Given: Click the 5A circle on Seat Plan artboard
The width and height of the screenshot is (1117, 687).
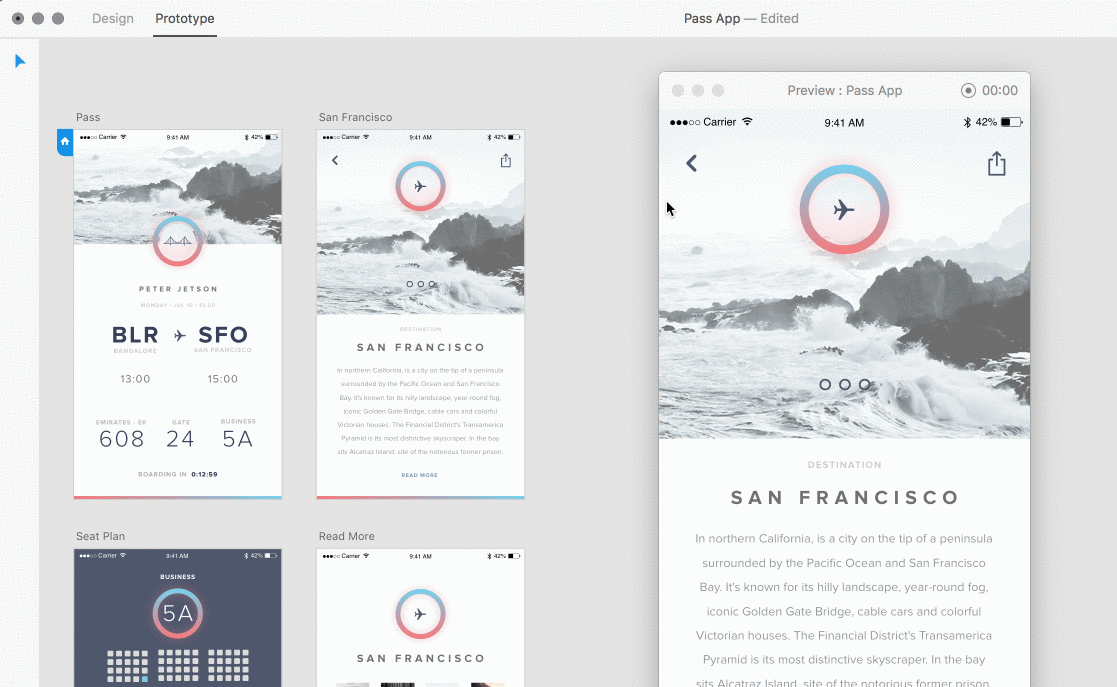Looking at the screenshot, I should click(x=177, y=613).
